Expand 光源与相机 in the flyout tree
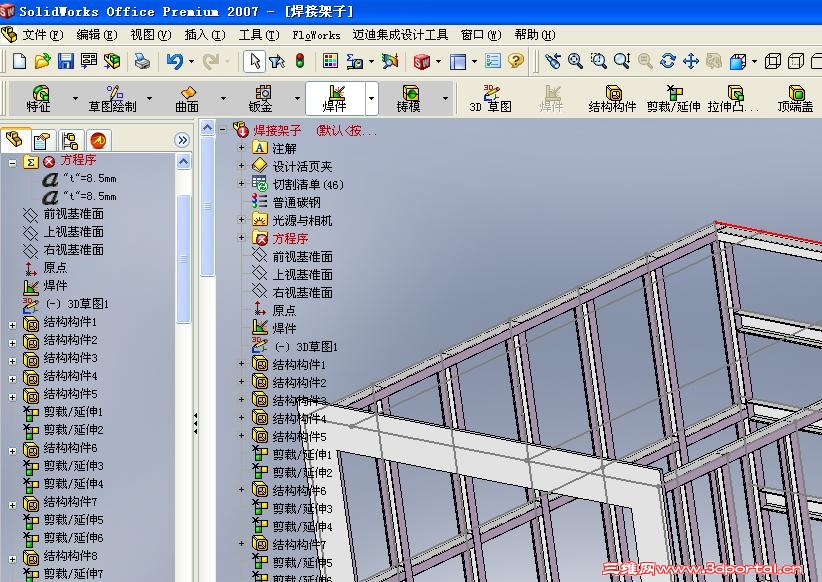822x582 pixels. [x=242, y=220]
